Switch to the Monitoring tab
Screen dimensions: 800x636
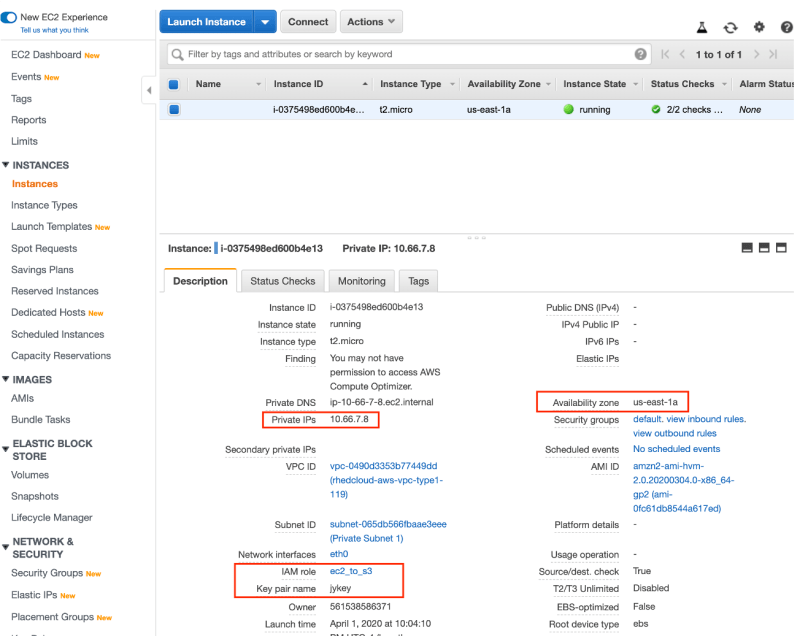coord(362,281)
